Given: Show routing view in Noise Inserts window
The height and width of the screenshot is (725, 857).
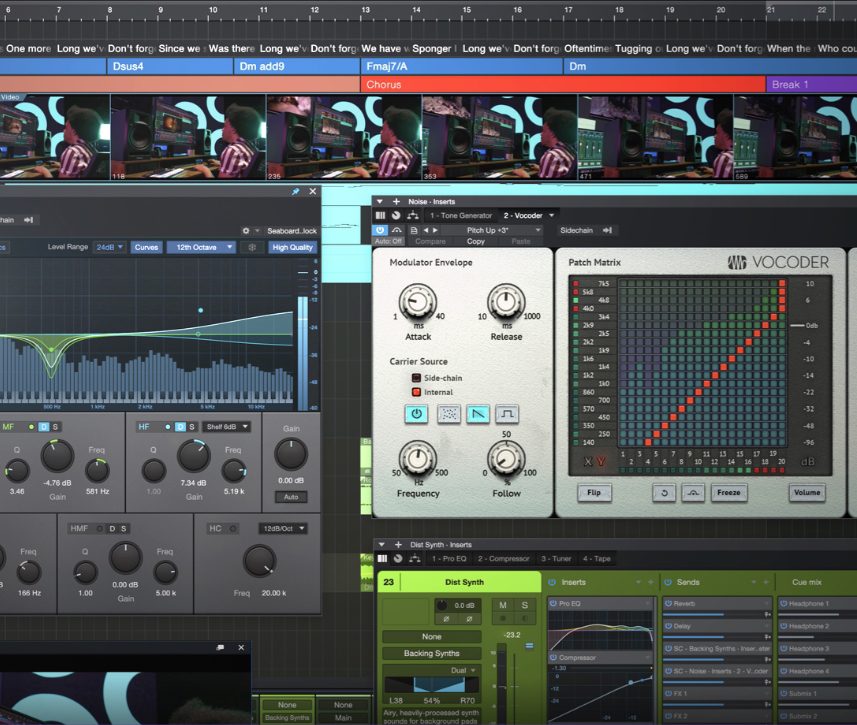Looking at the screenshot, I should coord(413,215).
